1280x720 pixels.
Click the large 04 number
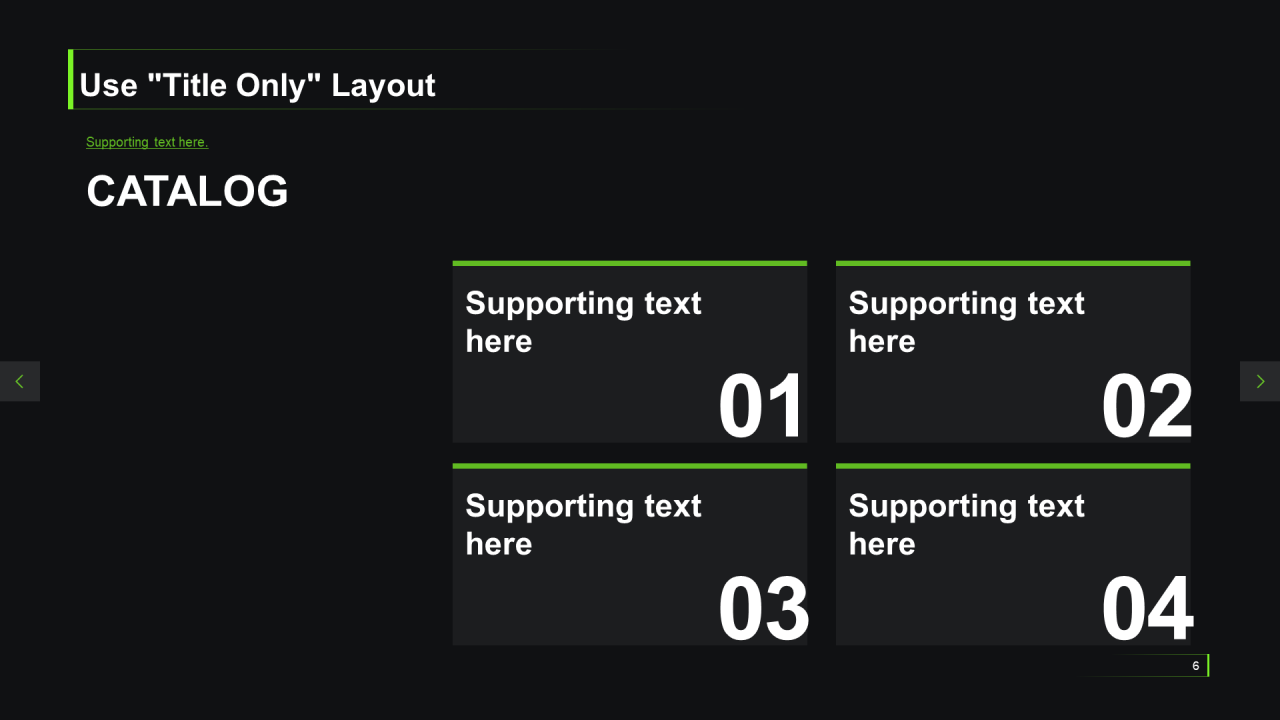(1148, 609)
